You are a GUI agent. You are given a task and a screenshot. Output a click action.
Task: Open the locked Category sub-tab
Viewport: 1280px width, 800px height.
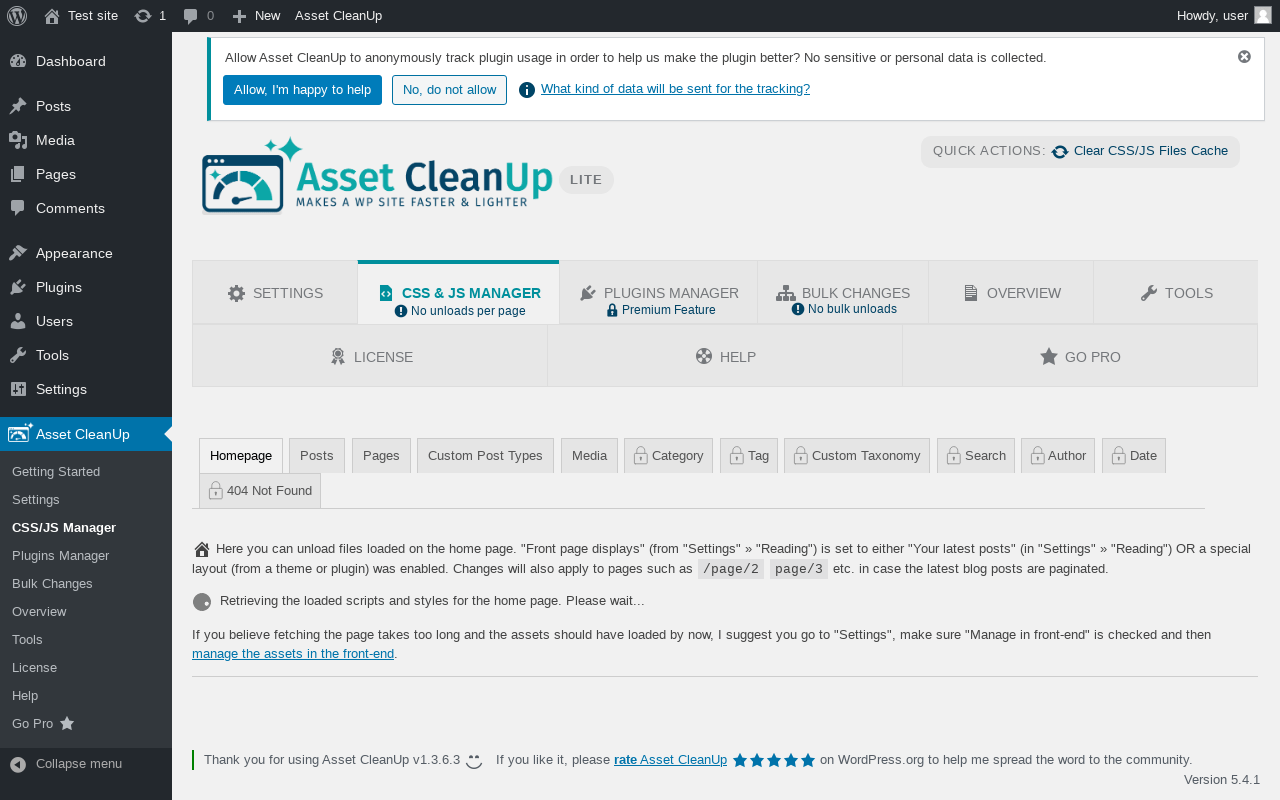(x=668, y=455)
